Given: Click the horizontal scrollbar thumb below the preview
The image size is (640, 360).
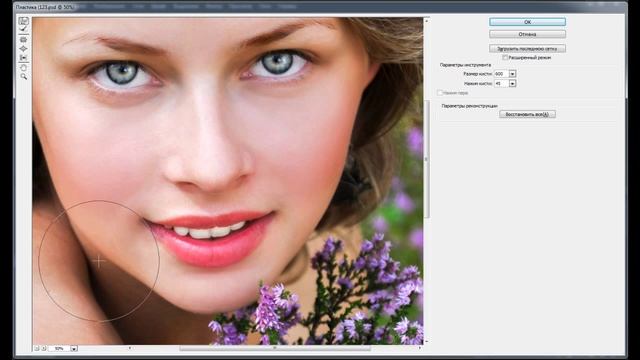Looking at the screenshot, I should (275, 348).
